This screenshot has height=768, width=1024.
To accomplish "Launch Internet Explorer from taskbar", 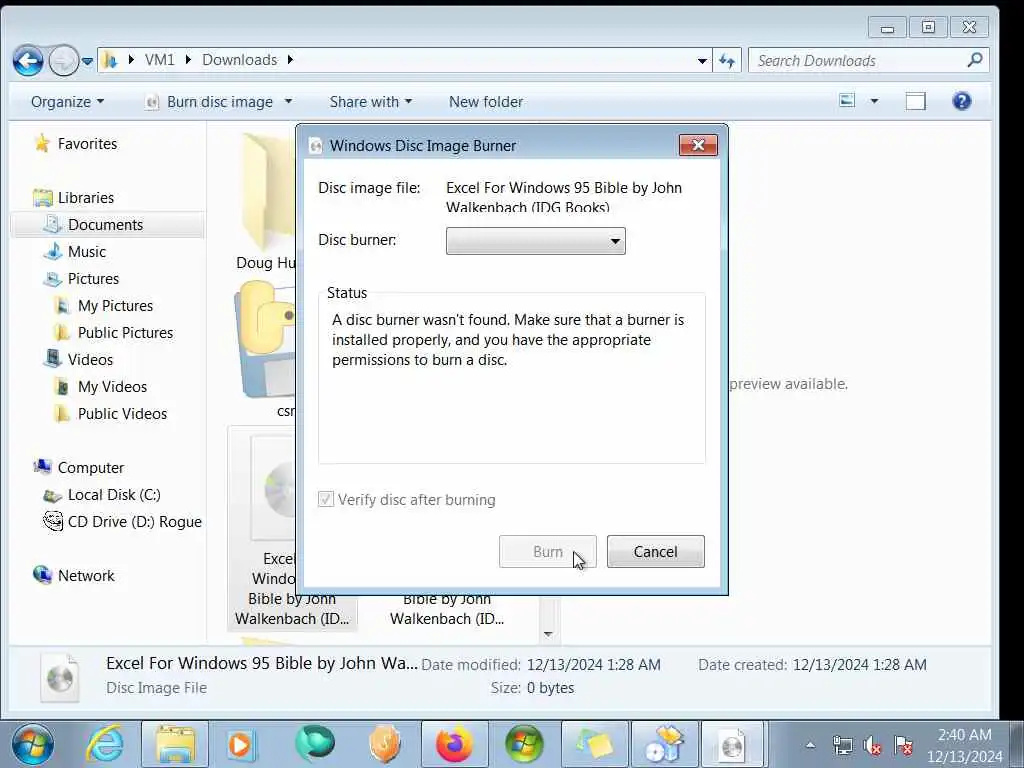I will 105,744.
